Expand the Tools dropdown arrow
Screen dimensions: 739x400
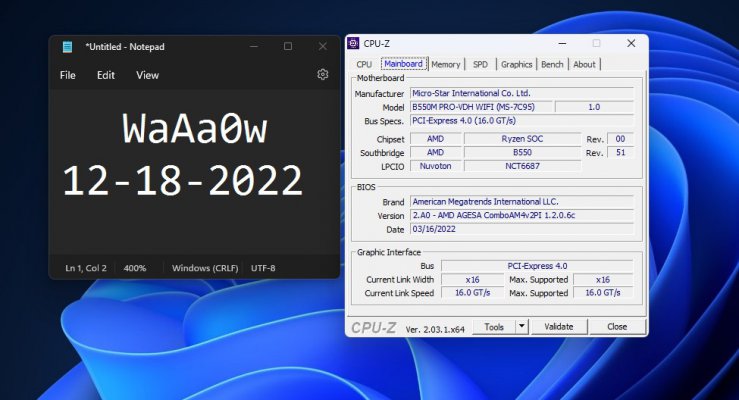pyautogui.click(x=522, y=327)
